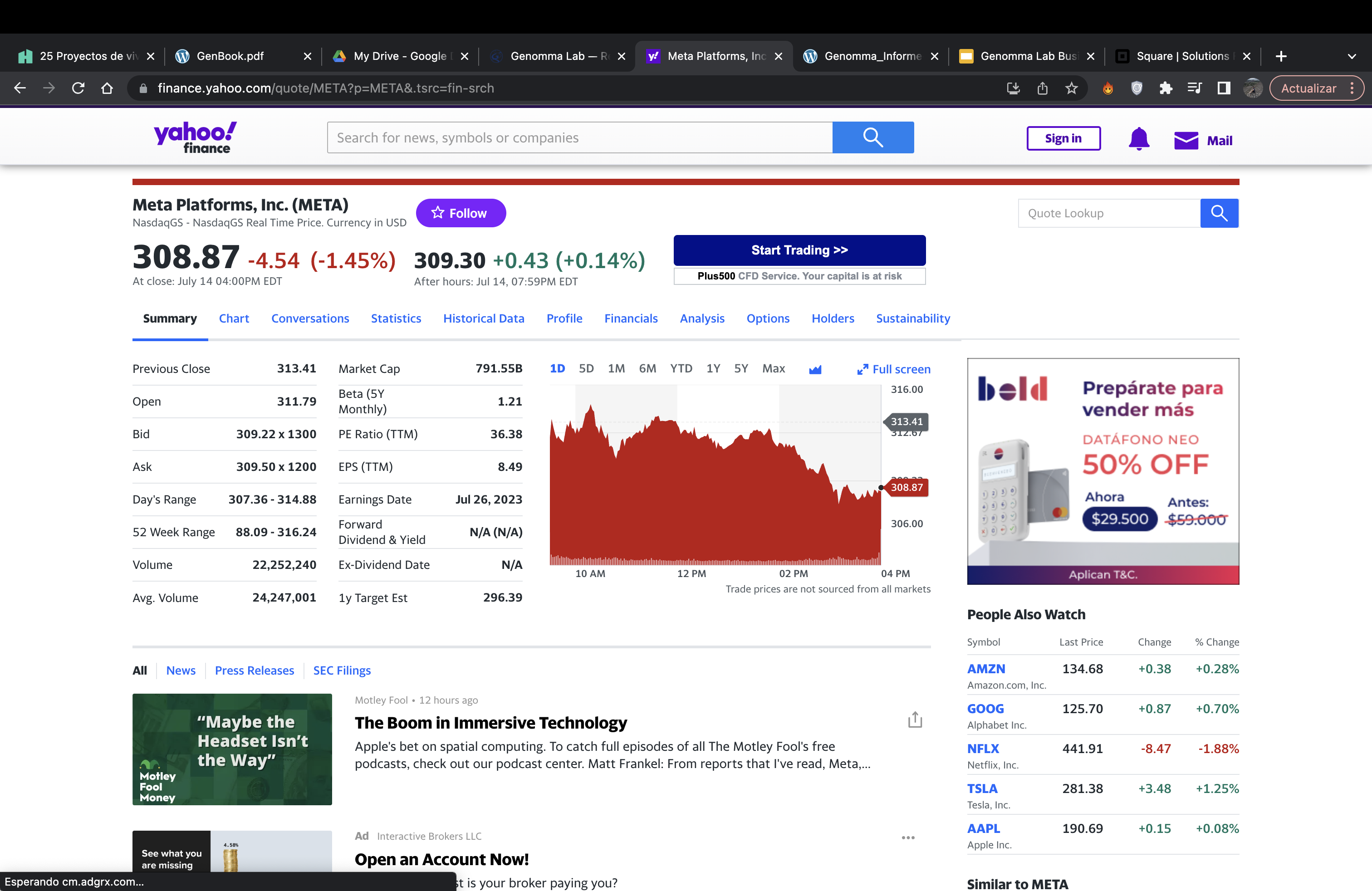Select the 5D chart time range toggle
Viewport: 1372px width, 891px height.
coord(586,368)
